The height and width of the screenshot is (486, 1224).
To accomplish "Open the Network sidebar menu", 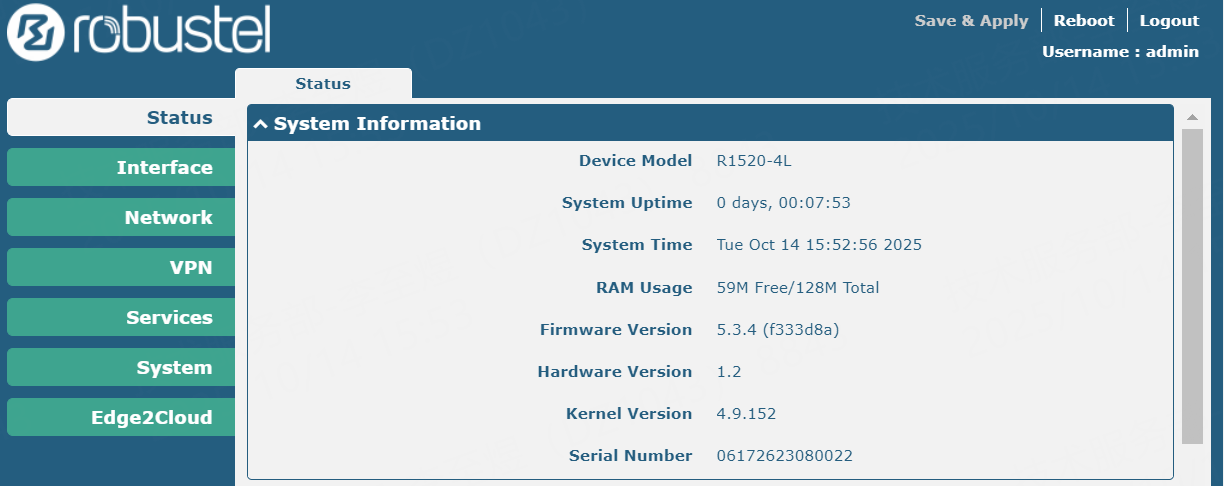I will pos(122,217).
